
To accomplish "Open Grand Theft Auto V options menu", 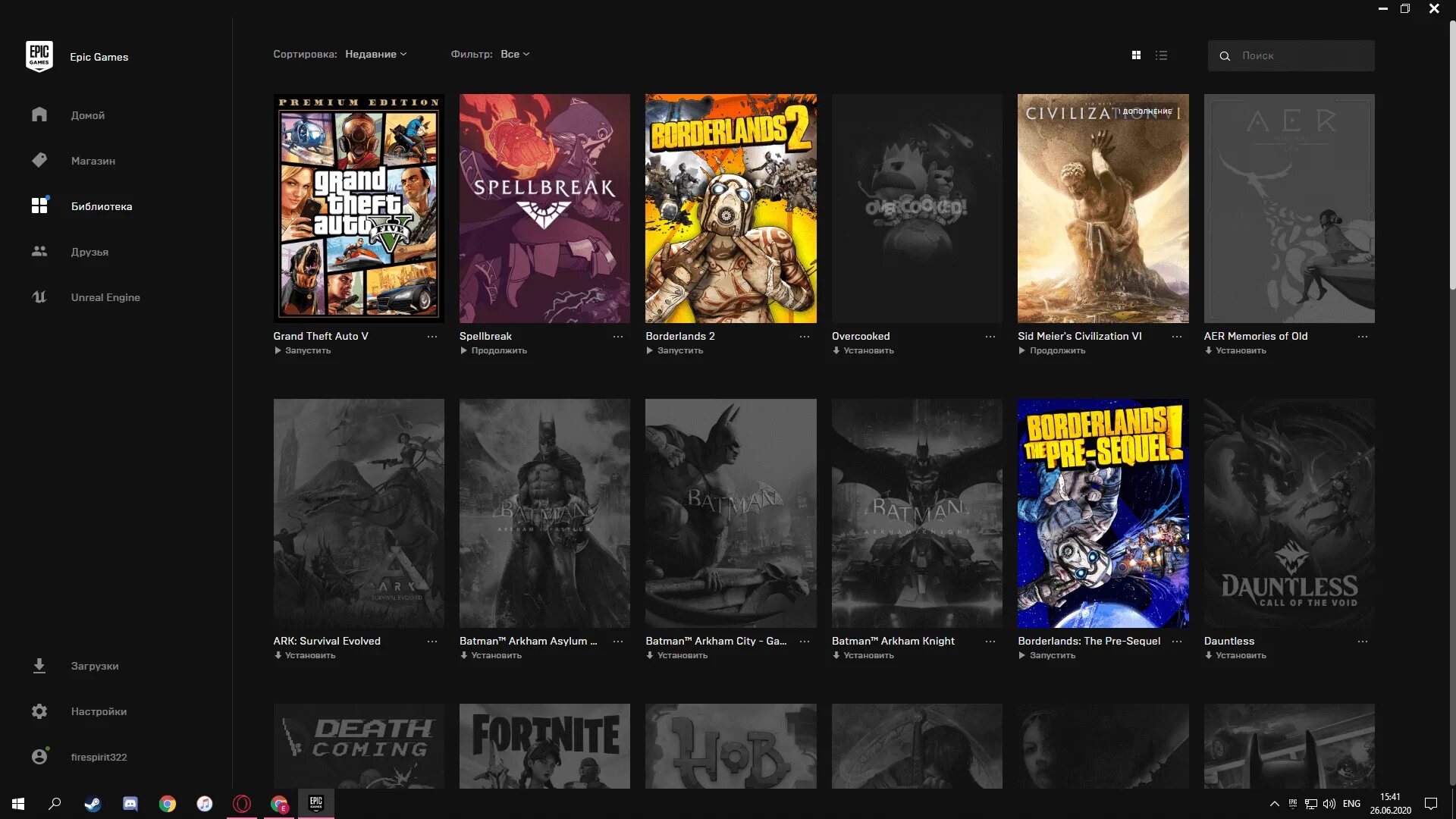I will pyautogui.click(x=432, y=336).
